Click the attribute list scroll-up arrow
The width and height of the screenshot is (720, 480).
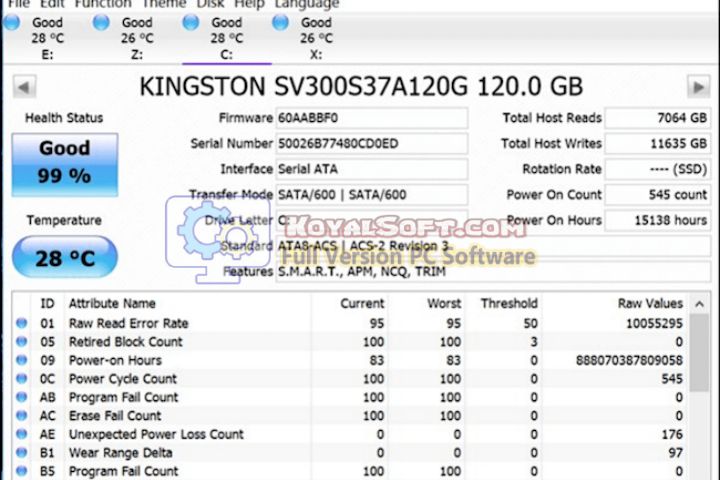[699, 304]
